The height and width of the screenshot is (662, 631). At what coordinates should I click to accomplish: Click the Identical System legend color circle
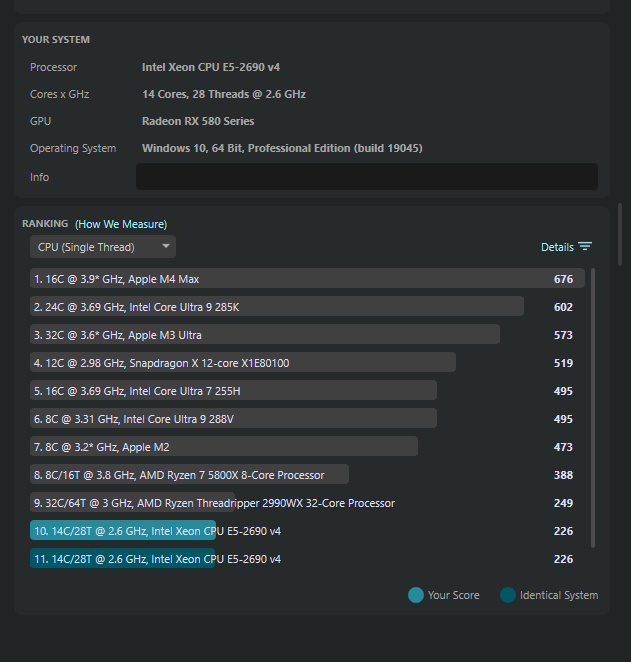point(508,595)
